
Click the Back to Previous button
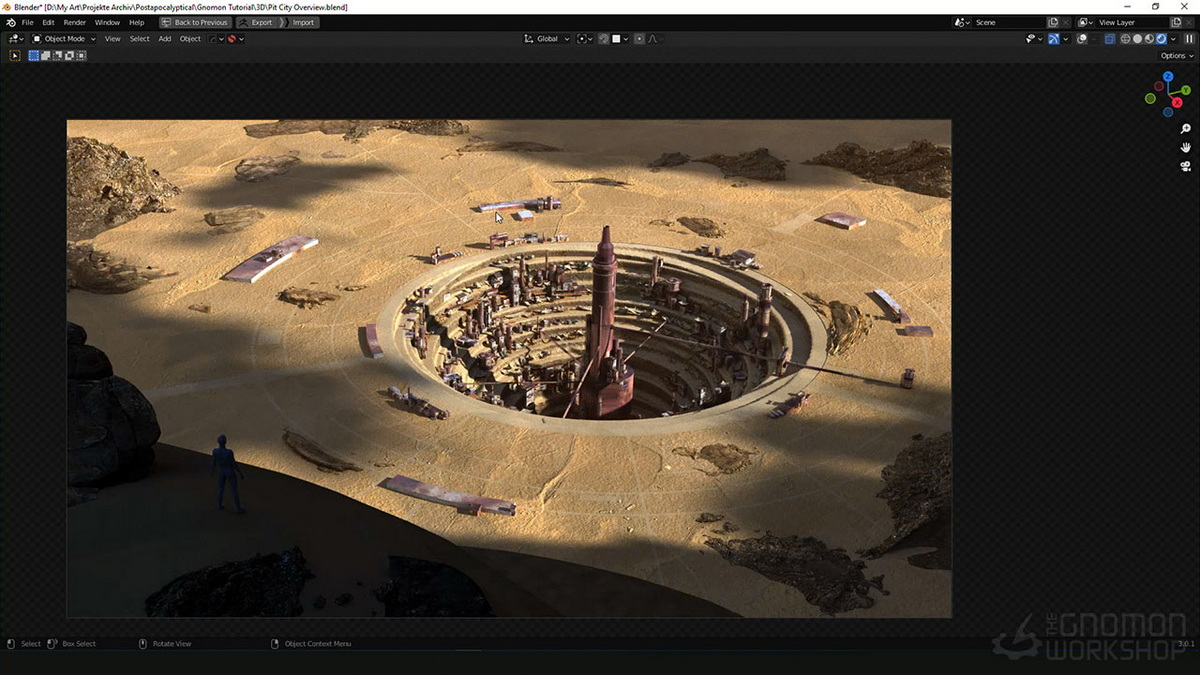click(194, 22)
